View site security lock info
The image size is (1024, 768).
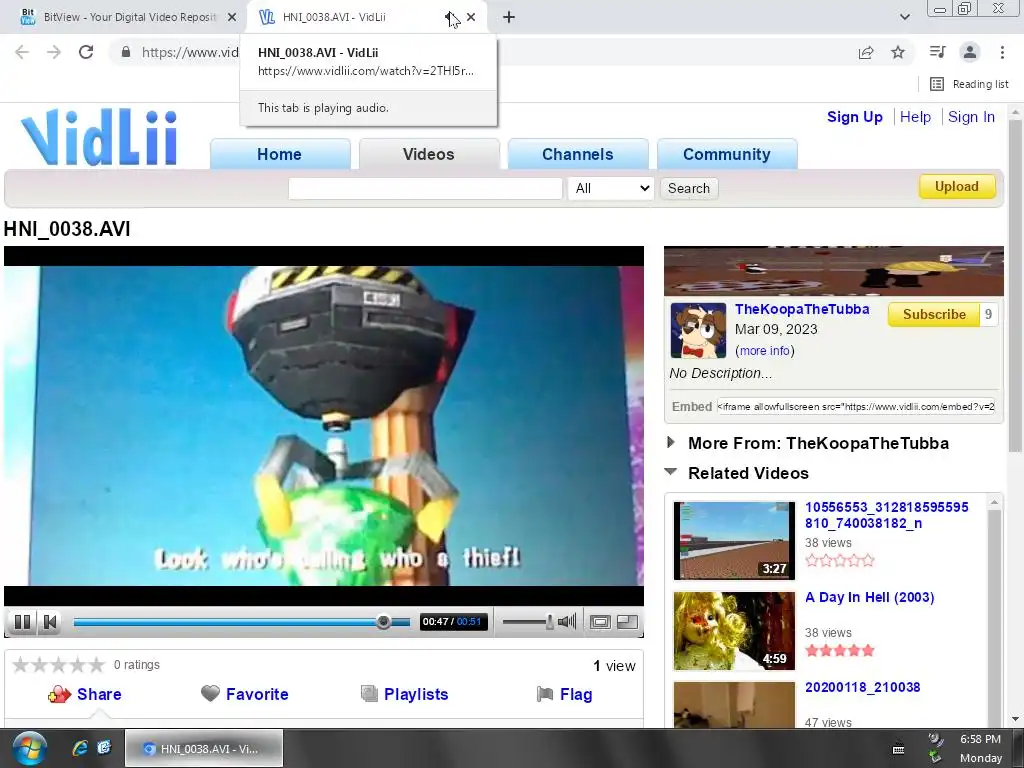(126, 52)
